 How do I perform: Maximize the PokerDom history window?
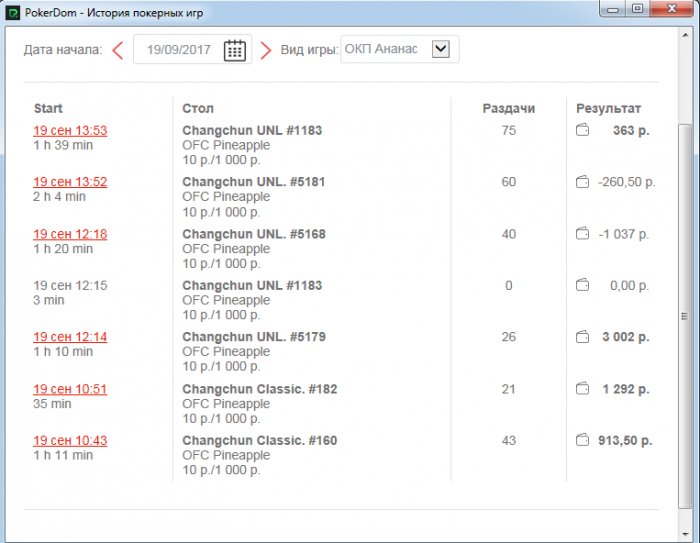point(638,9)
